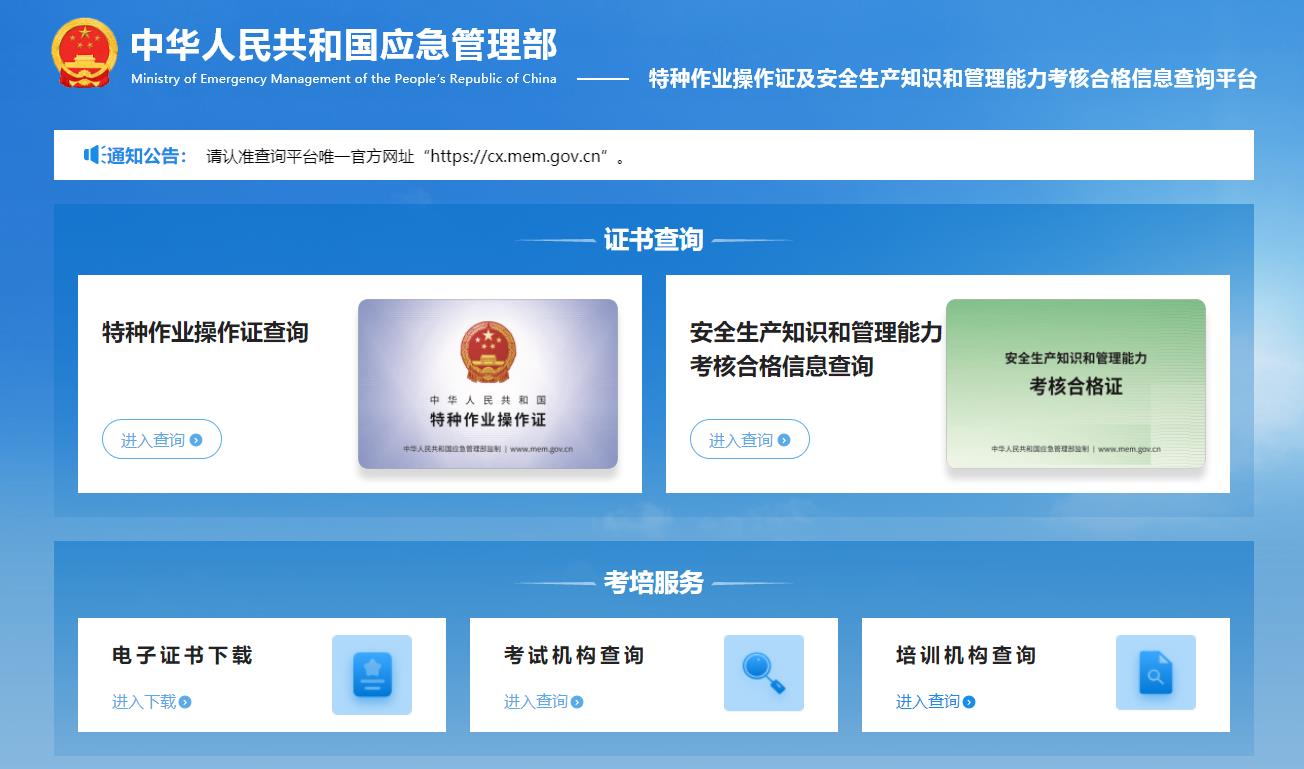Click the platform title 特种作业操作证及安全生产知识...查询平台
Viewport: 1304px width, 769px height.
(x=953, y=79)
